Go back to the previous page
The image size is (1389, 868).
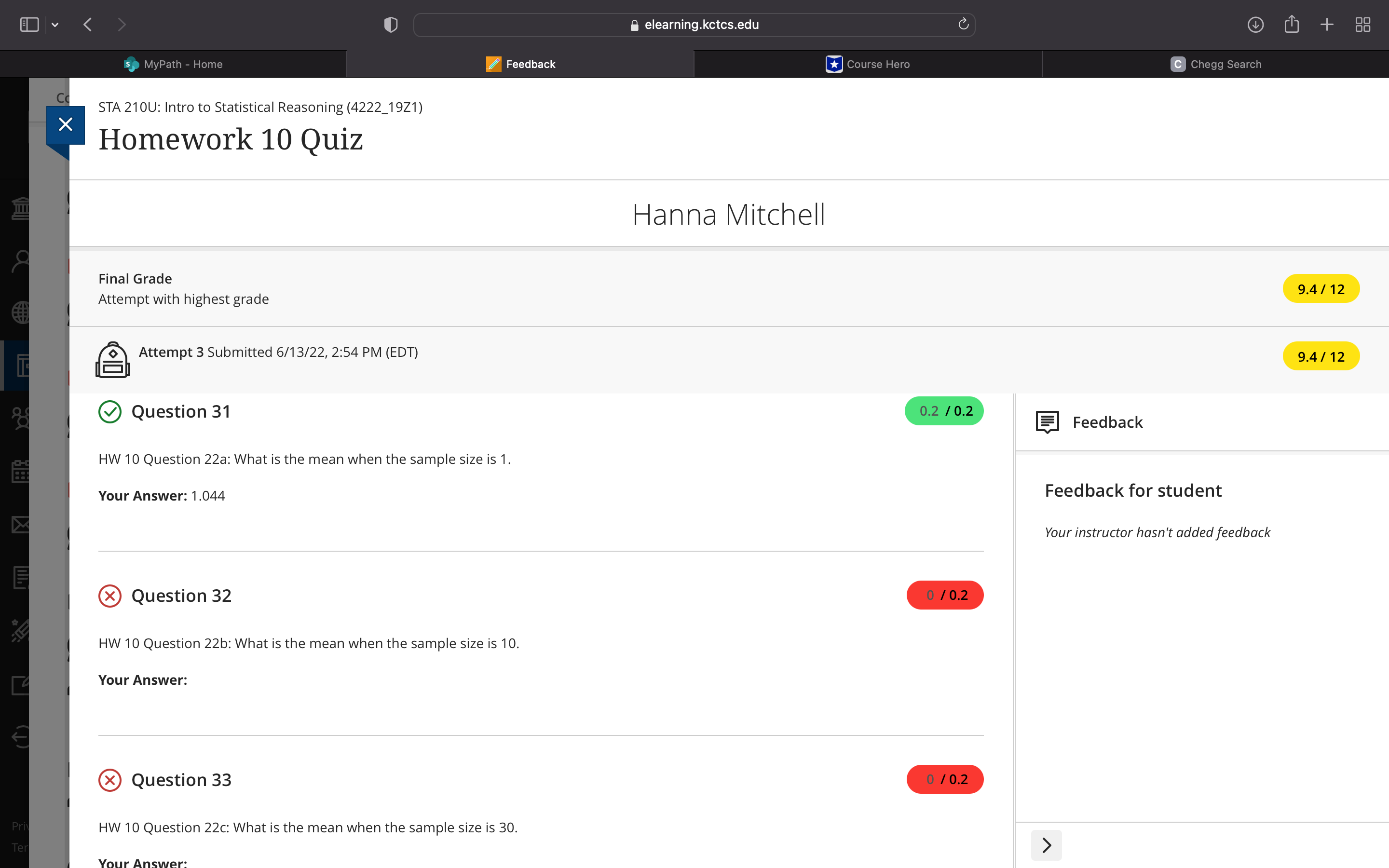tap(88, 25)
